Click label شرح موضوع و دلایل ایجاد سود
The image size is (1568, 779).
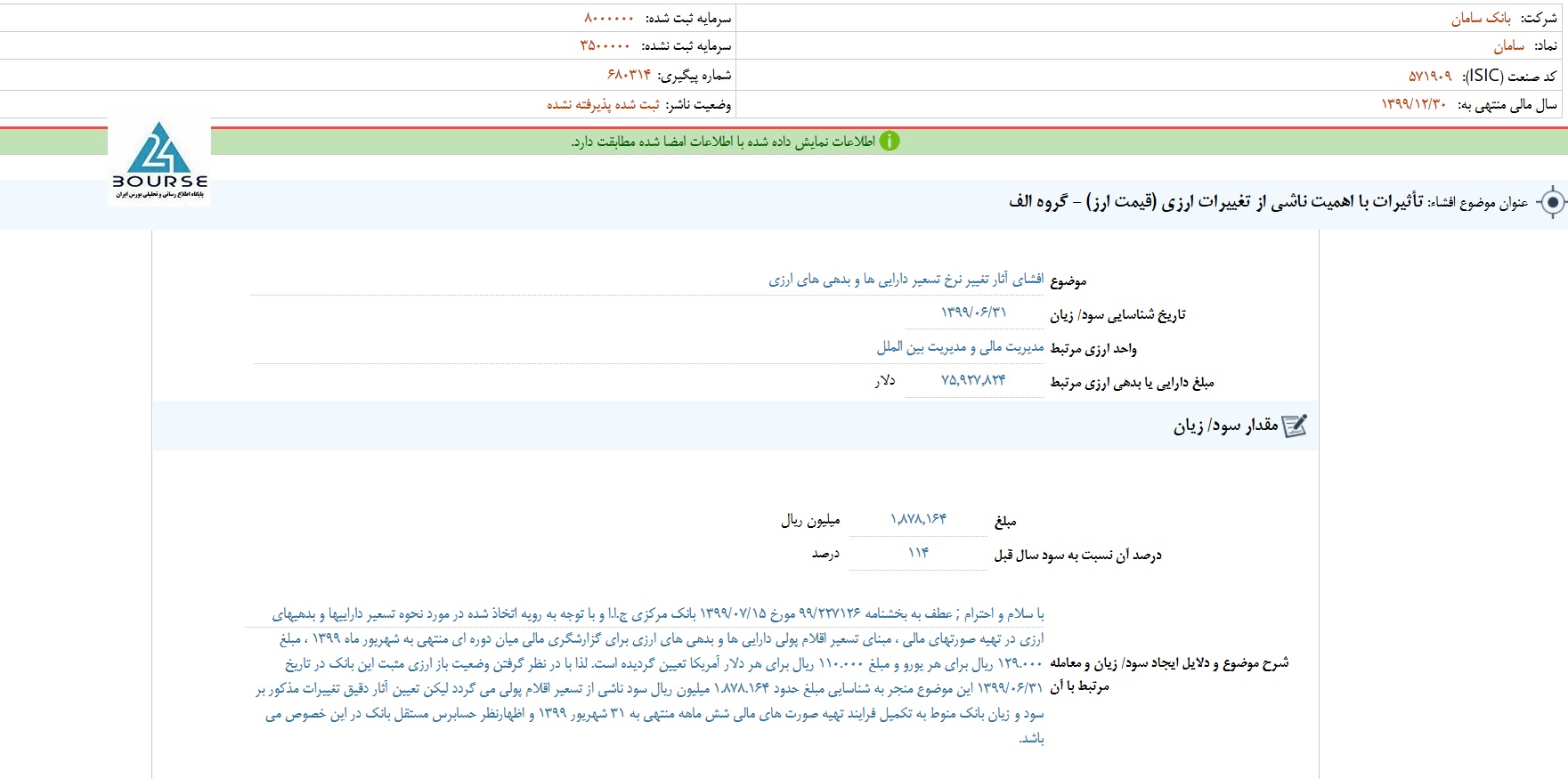click(x=1169, y=674)
